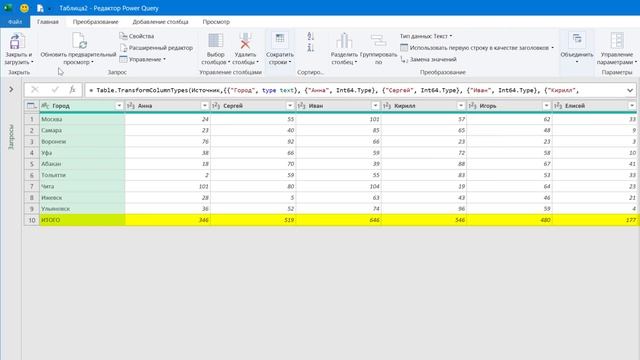
Task: Click the table corner menu icon
Action: click(31, 106)
